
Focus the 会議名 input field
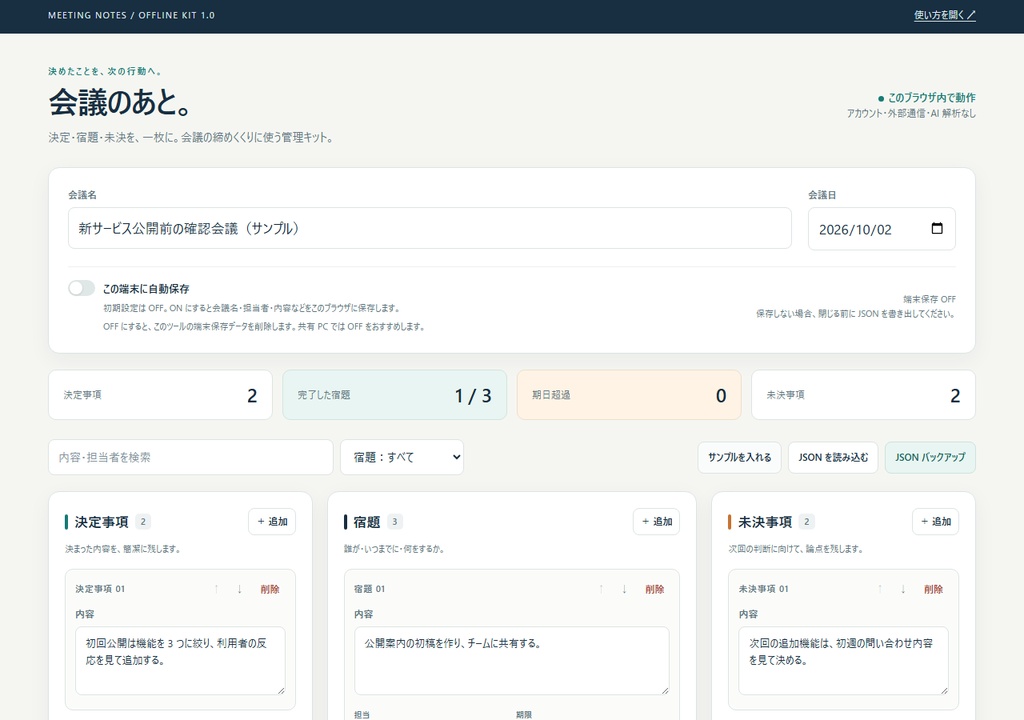tap(430, 229)
